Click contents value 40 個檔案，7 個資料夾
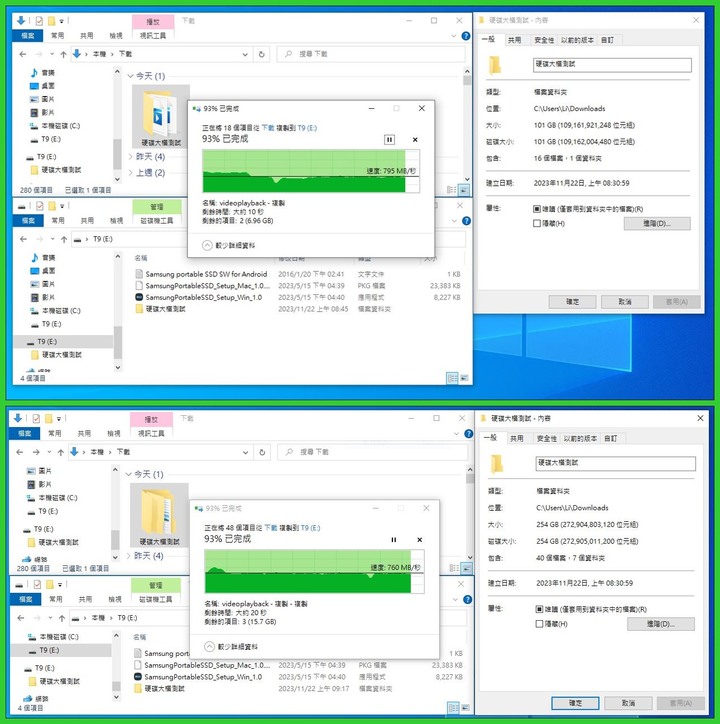 pos(570,558)
